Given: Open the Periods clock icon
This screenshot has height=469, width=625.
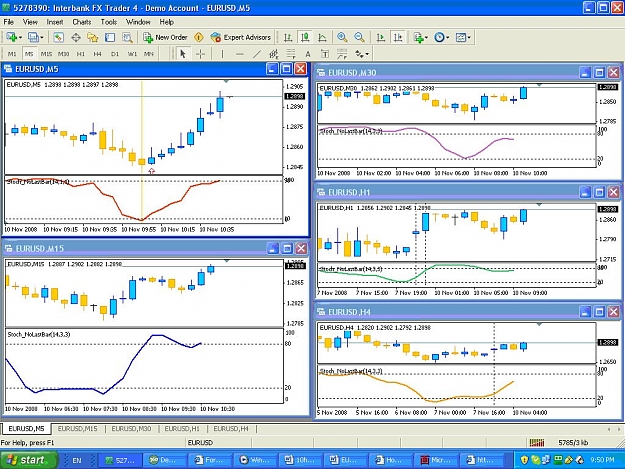Looking at the screenshot, I should point(439,37).
